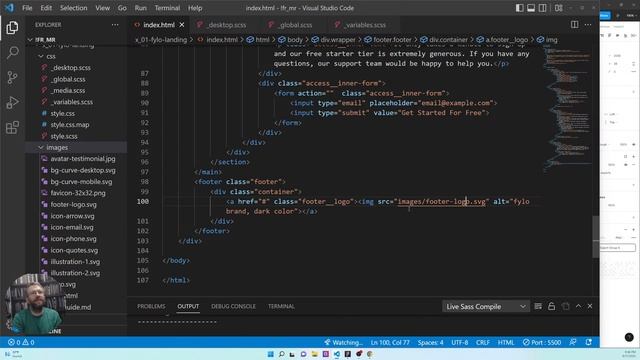Open the Selection menu
640x360 pixels.
point(73,8)
